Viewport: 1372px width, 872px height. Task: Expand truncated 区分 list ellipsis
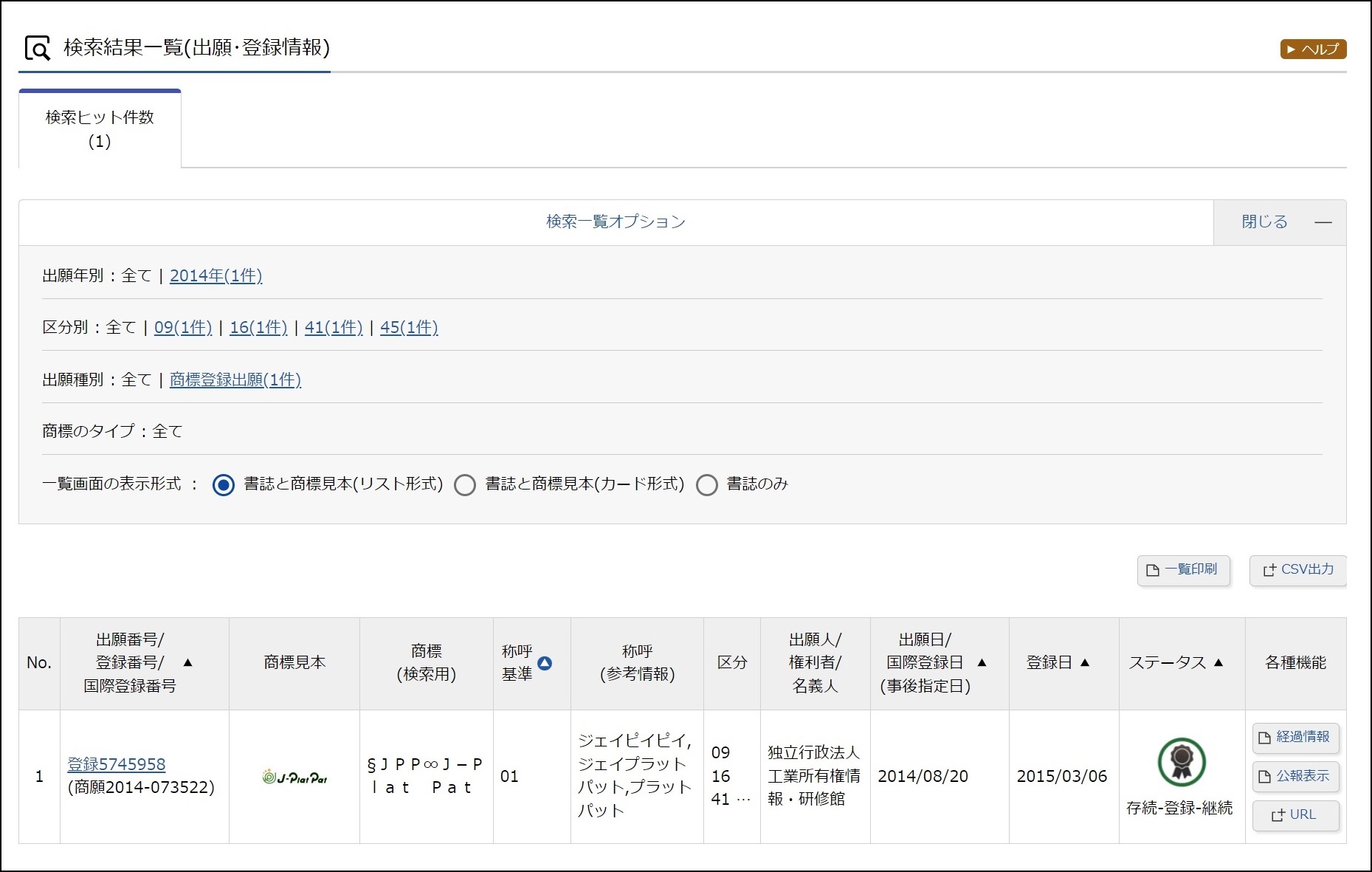(x=743, y=800)
